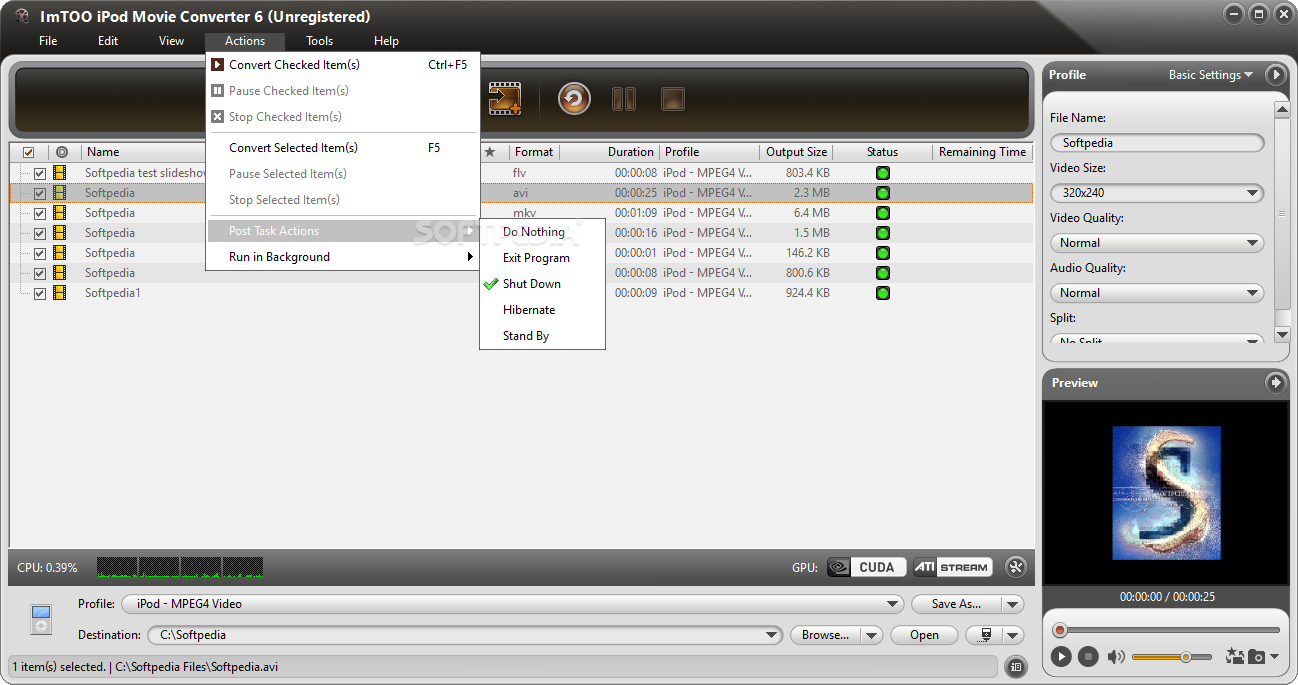The image size is (1298, 685).
Task: Click green status indicator for Softpedia1 row
Action: [882, 293]
